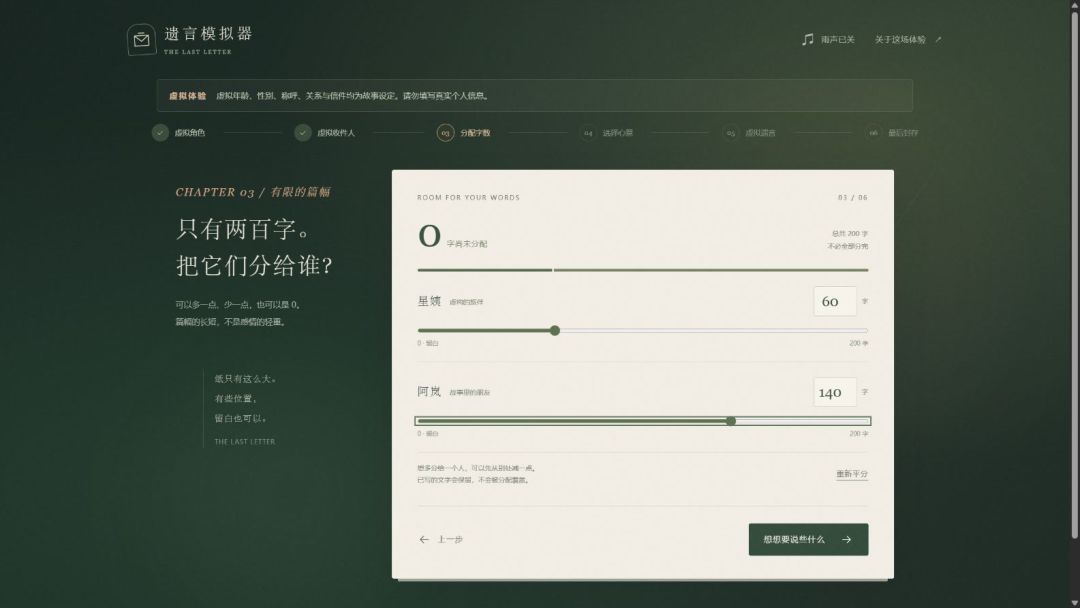Click the 虚拟体验 notice label
Image resolution: width=1080 pixels, height=608 pixels.
point(187,96)
